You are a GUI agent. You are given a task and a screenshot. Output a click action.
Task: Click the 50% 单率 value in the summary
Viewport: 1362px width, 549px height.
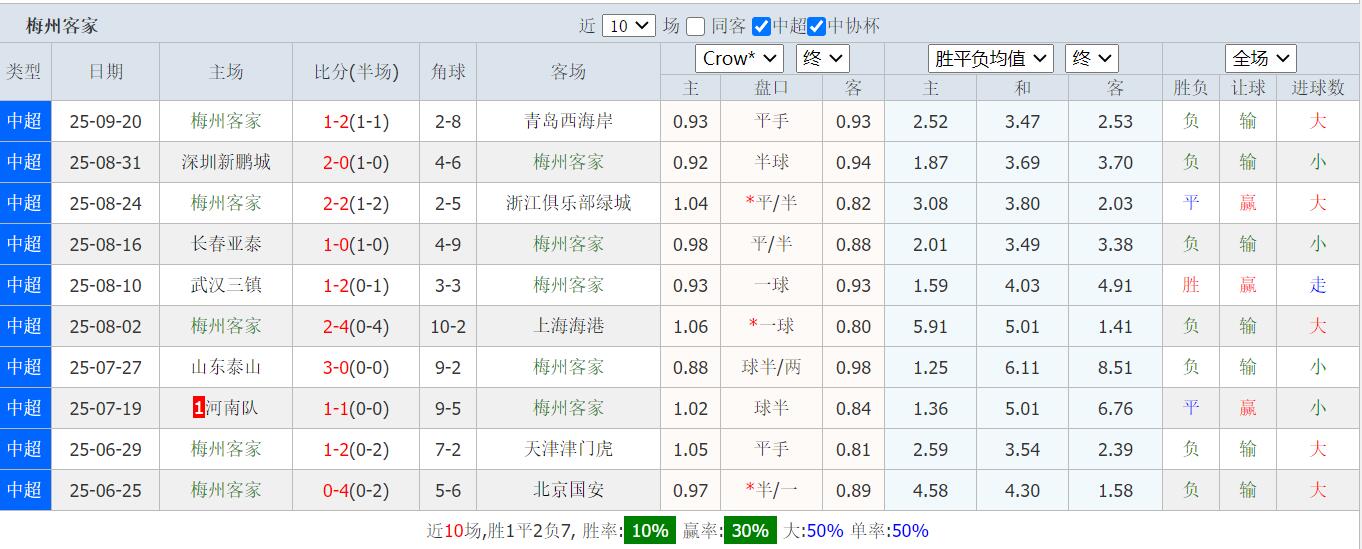pyautogui.click(x=909, y=531)
